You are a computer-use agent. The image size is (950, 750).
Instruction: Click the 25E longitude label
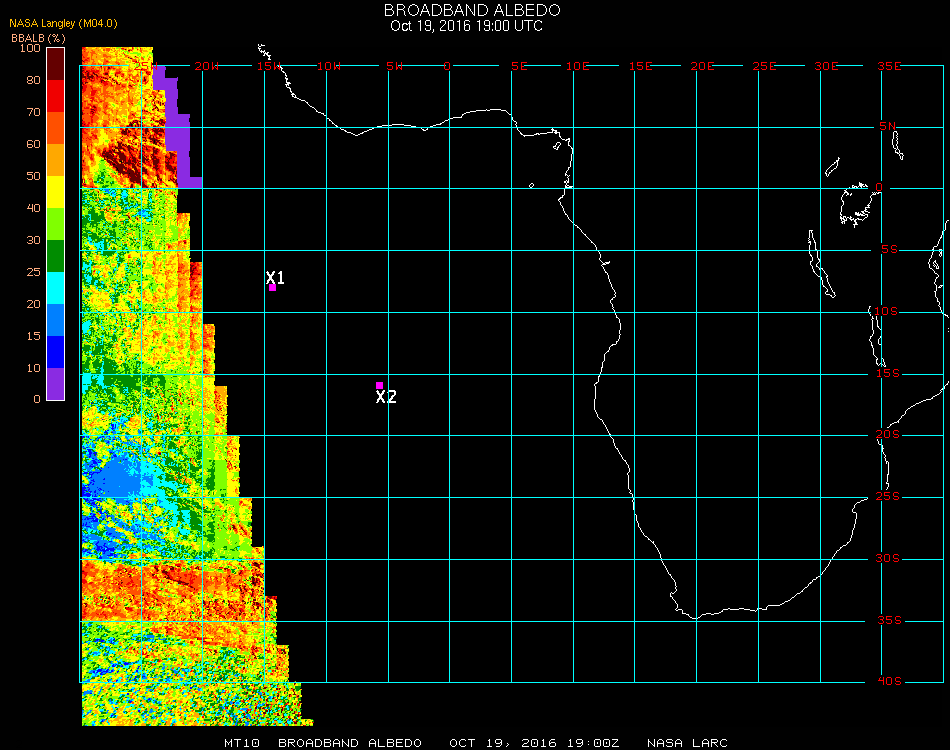click(x=765, y=66)
